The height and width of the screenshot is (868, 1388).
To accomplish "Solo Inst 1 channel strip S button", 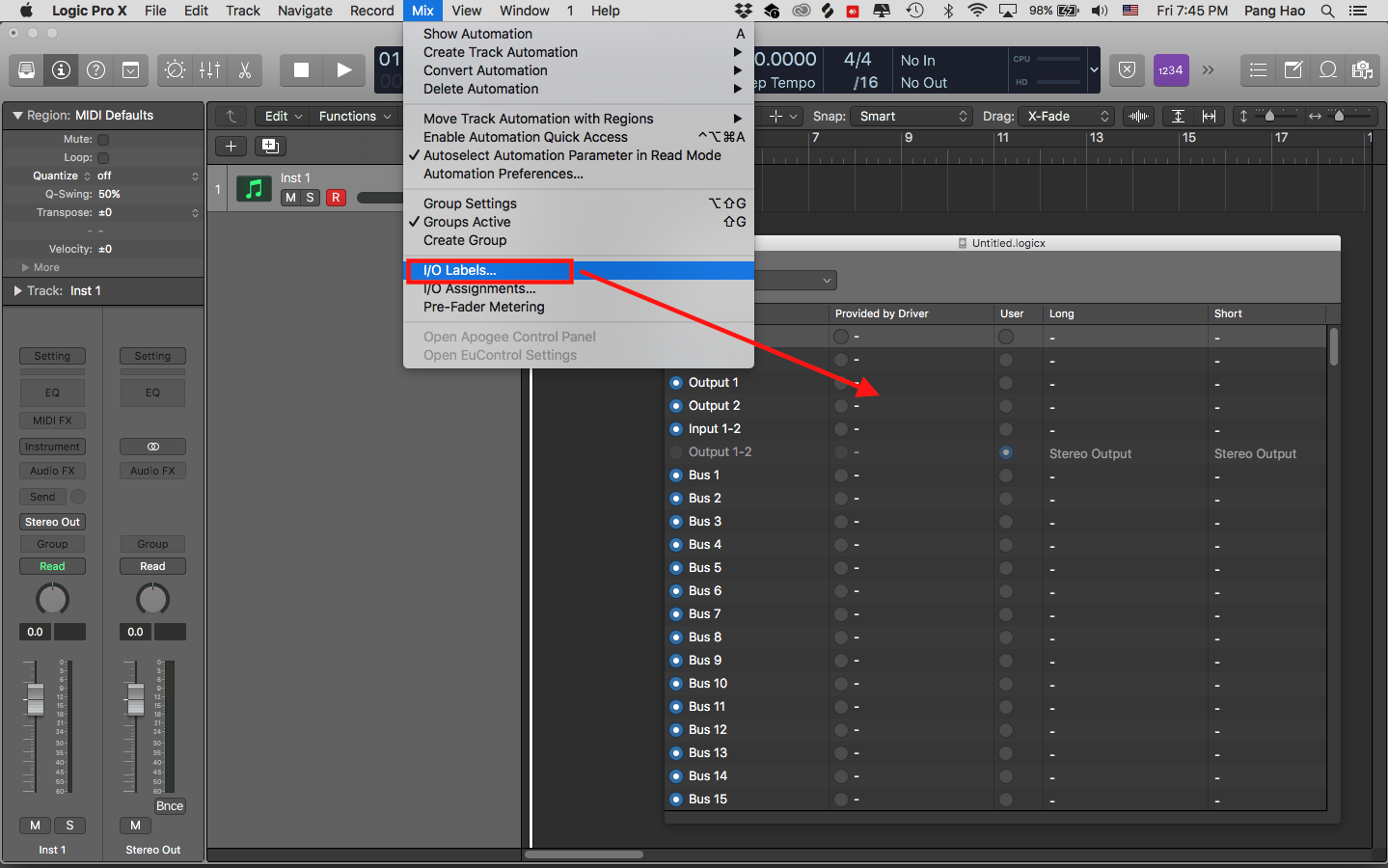I will click(x=69, y=826).
